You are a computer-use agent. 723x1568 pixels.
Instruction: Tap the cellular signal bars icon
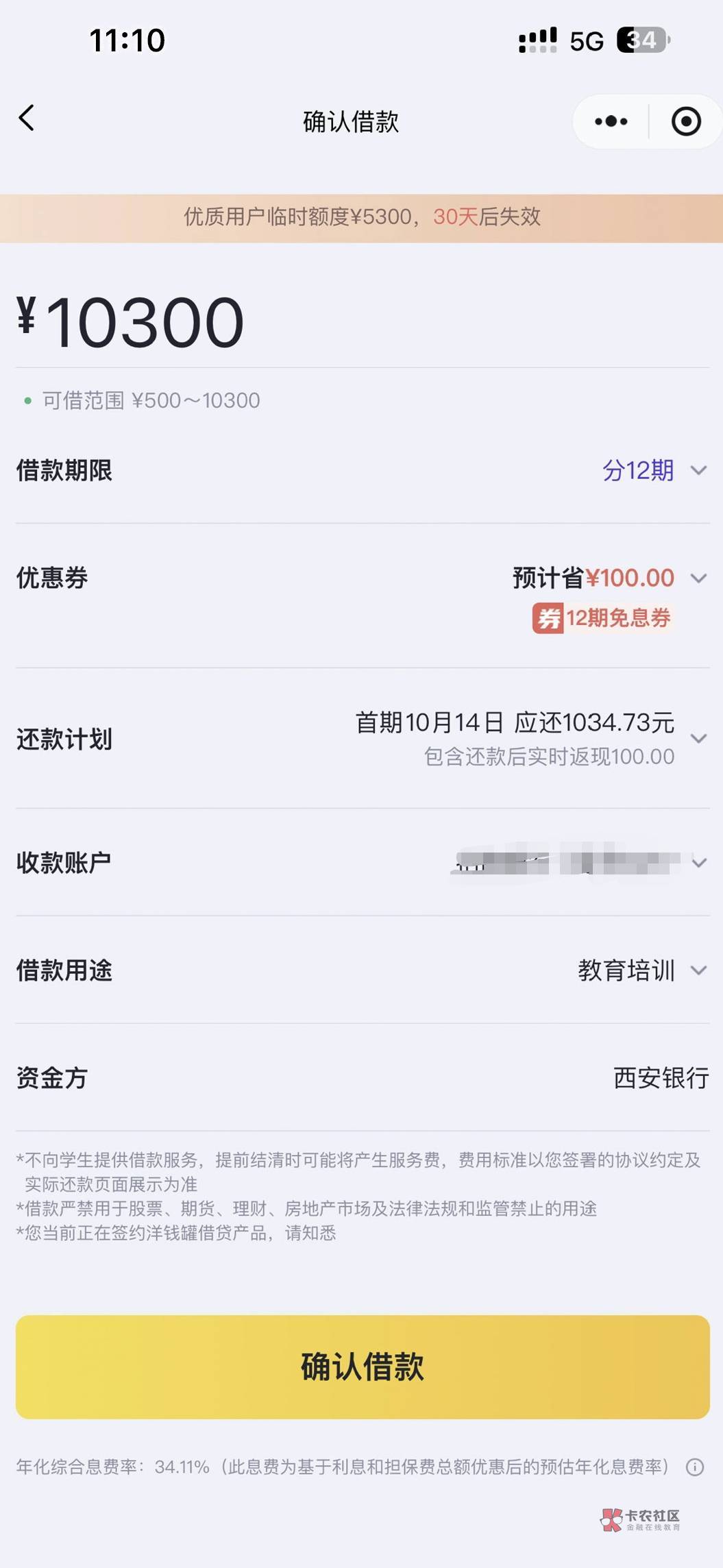coord(537,40)
